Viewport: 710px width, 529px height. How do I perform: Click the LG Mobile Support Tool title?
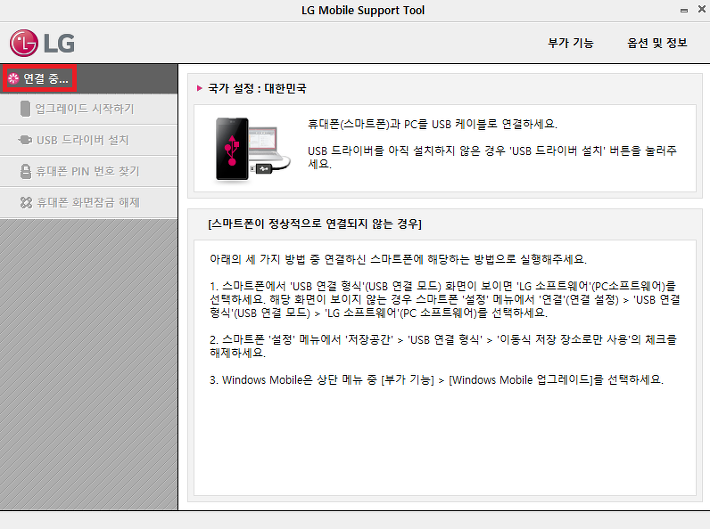363,10
